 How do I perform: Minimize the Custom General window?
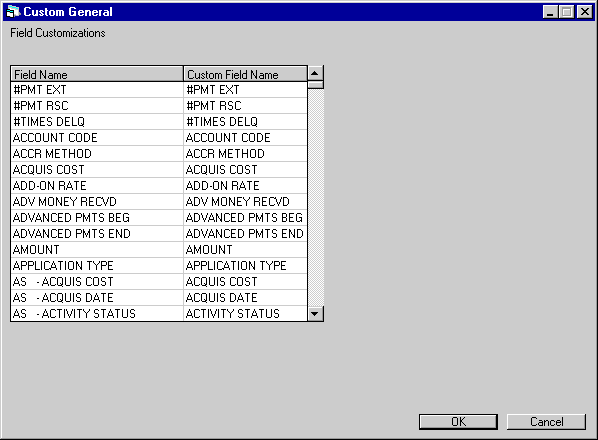550,12
